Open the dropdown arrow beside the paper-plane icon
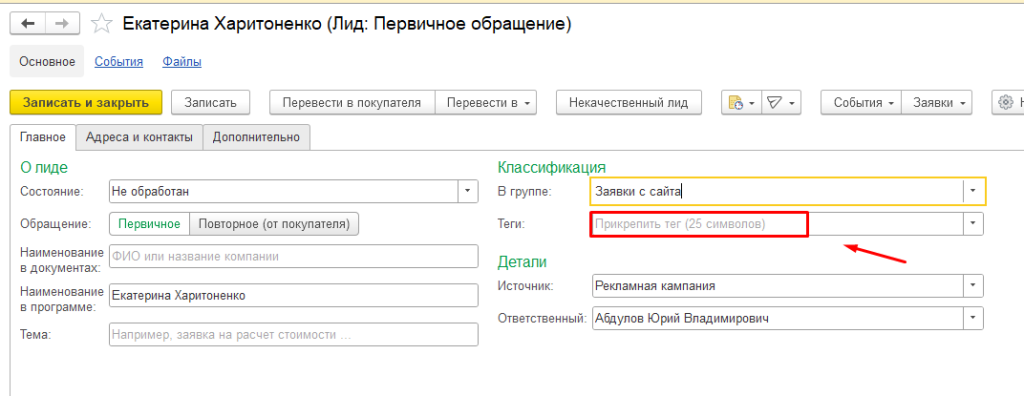The height and width of the screenshot is (396, 1024). click(x=792, y=103)
